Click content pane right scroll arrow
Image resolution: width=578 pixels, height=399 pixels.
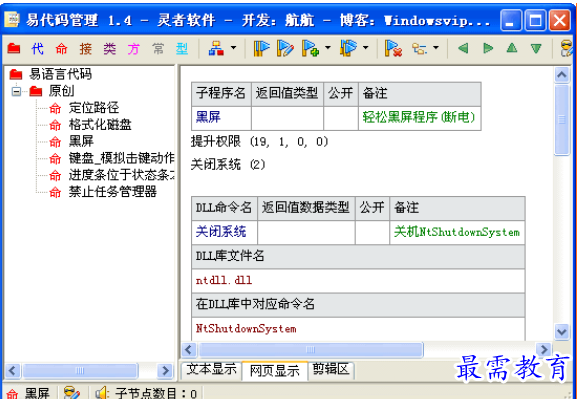[543, 349]
